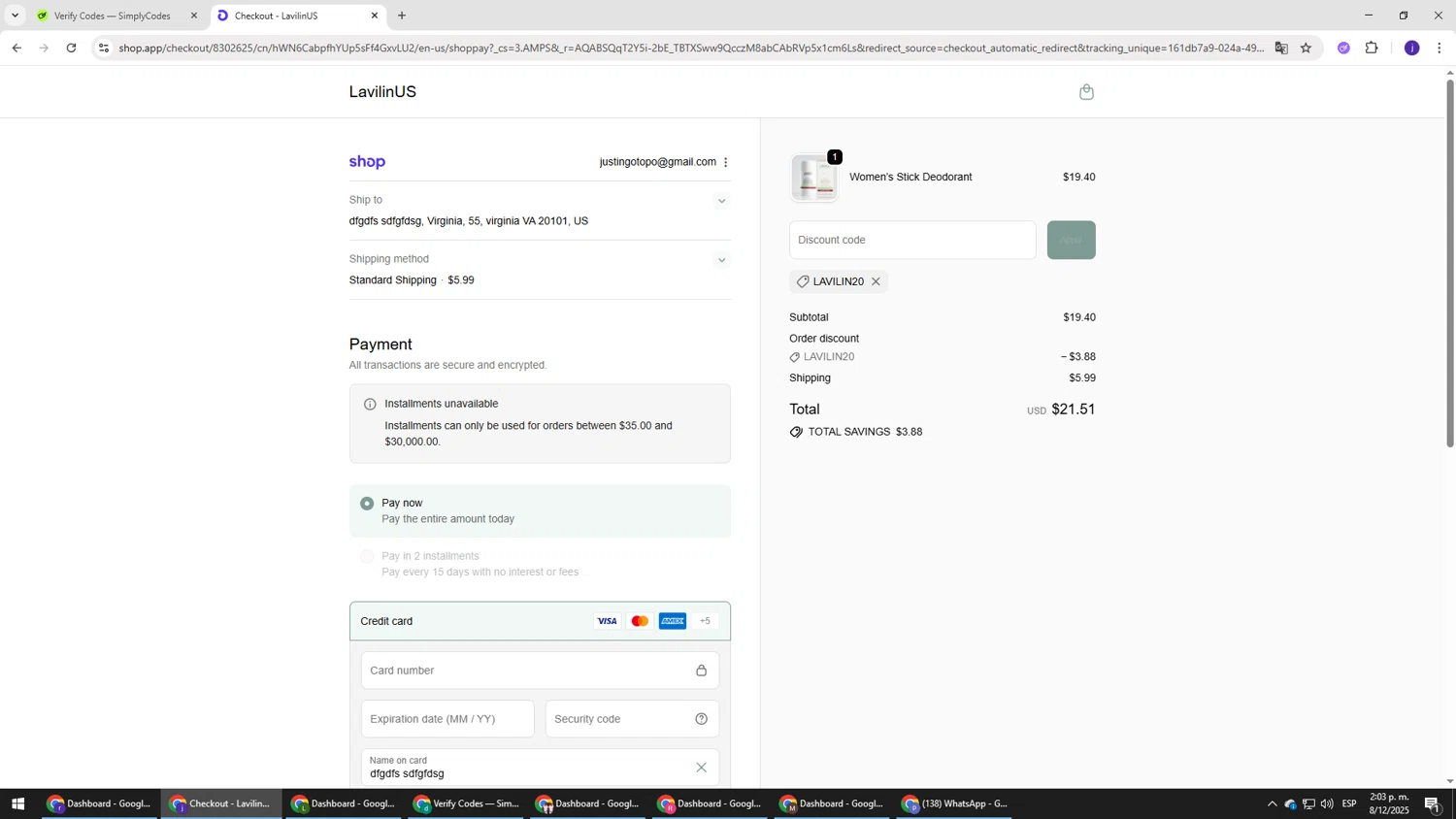This screenshot has height=819, width=1456.
Task: Show security code help icon
Action: pyautogui.click(x=701, y=719)
